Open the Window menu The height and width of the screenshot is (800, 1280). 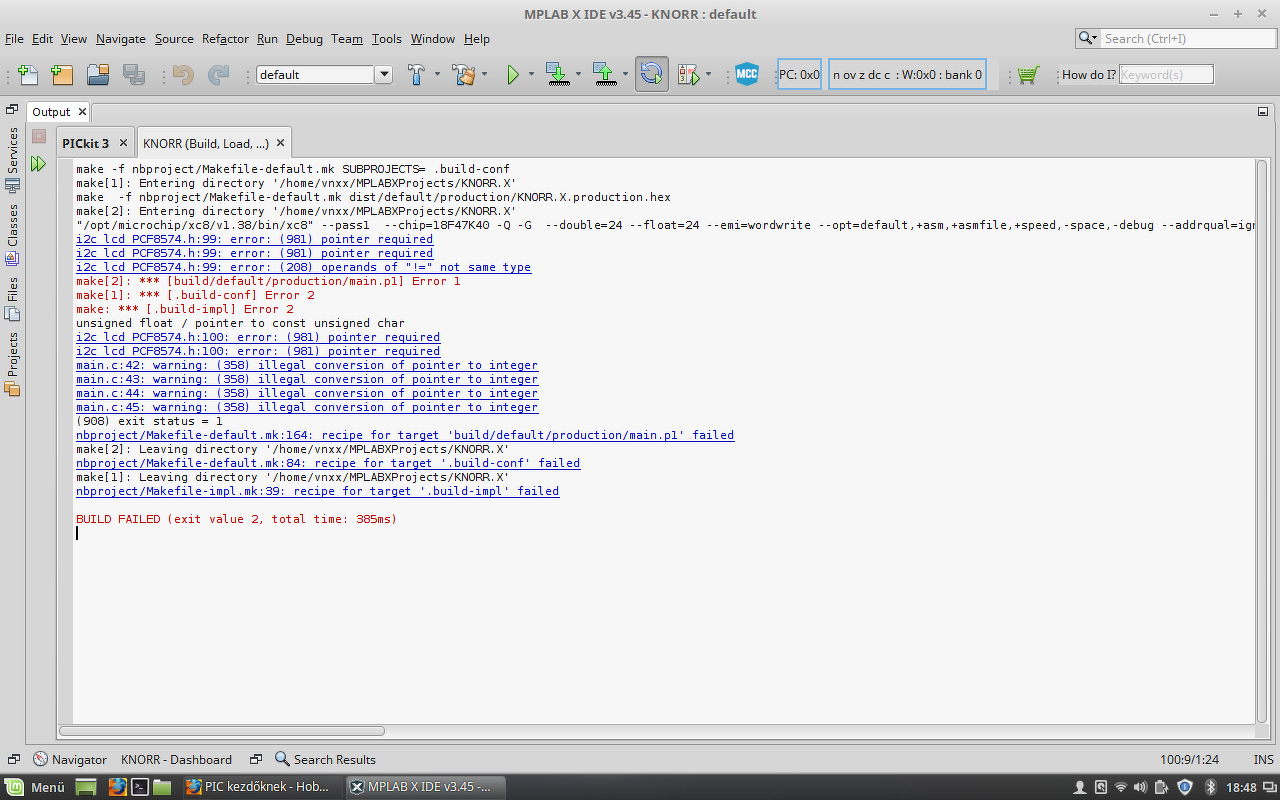tap(432, 39)
